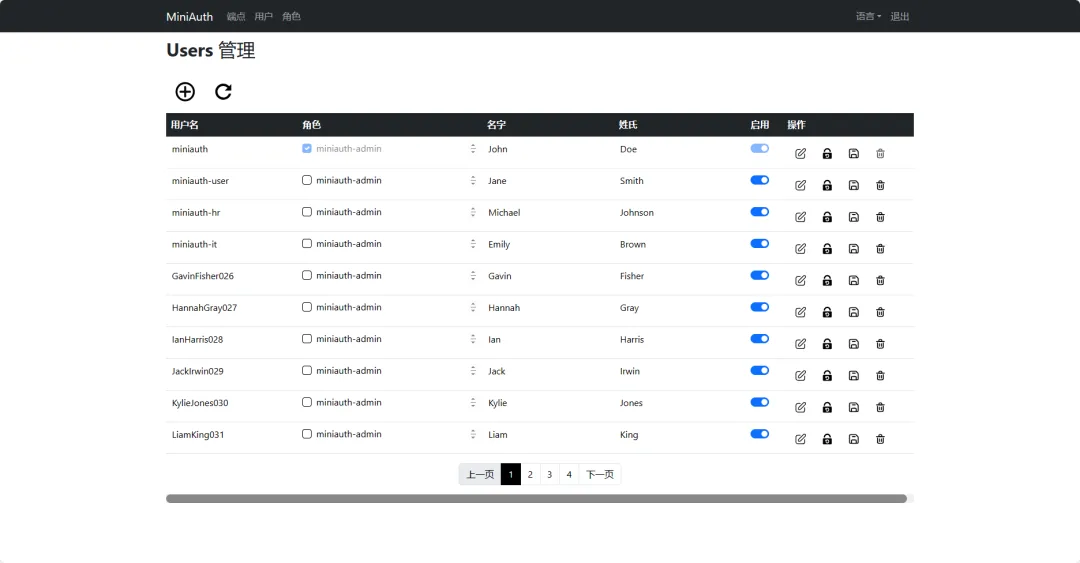
Task: Edit the IanHarris028 row
Action: pyautogui.click(x=800, y=344)
